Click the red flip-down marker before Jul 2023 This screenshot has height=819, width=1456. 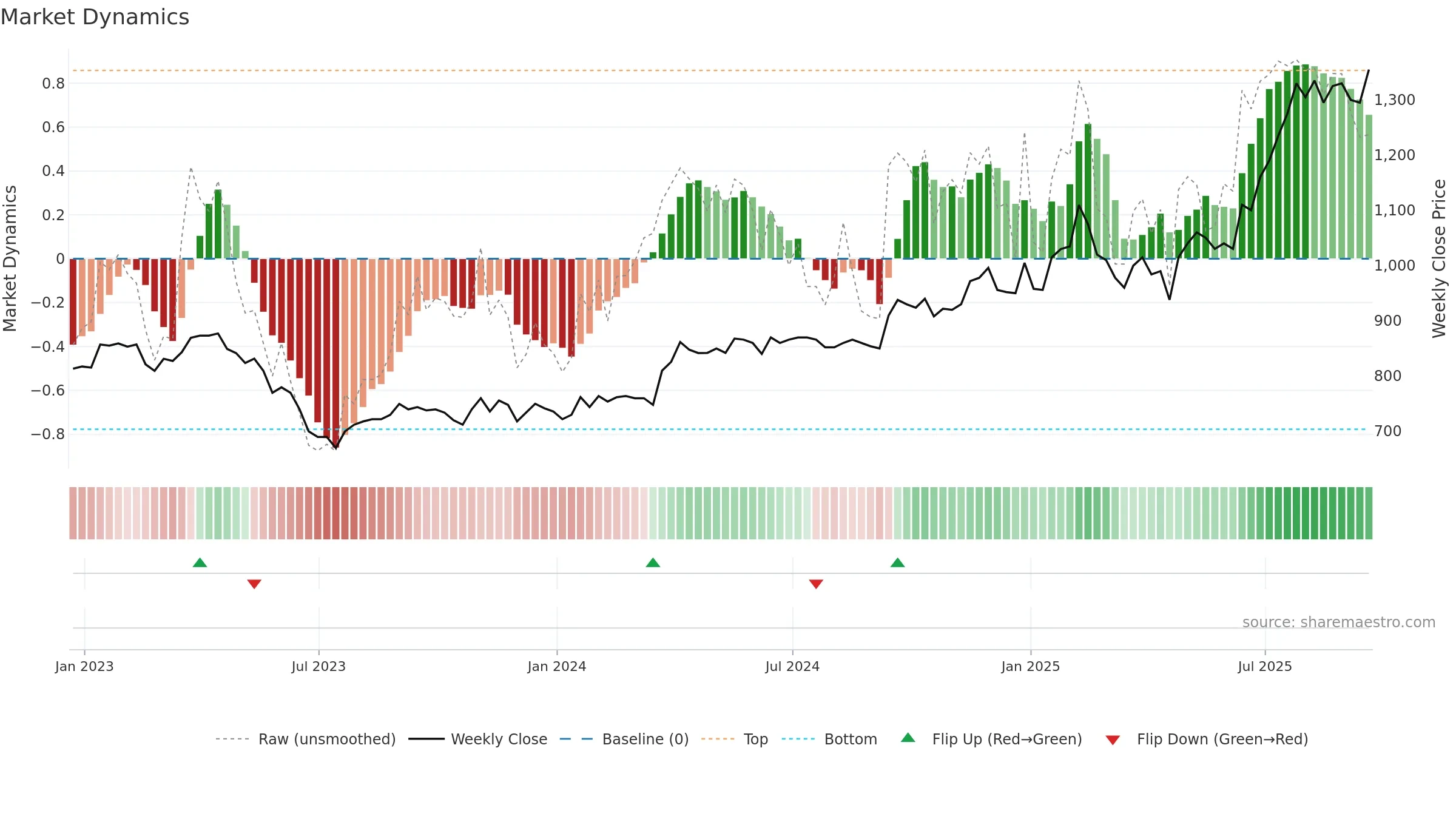pos(254,584)
